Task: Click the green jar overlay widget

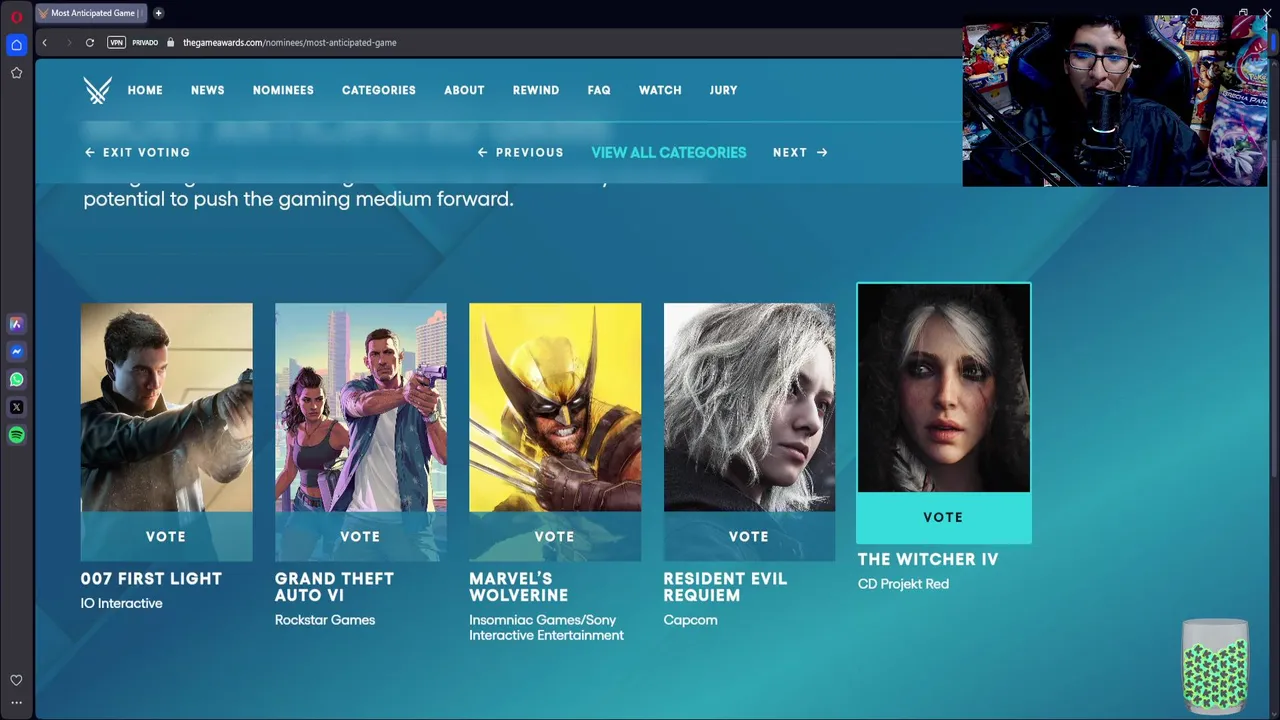Action: click(x=1215, y=665)
